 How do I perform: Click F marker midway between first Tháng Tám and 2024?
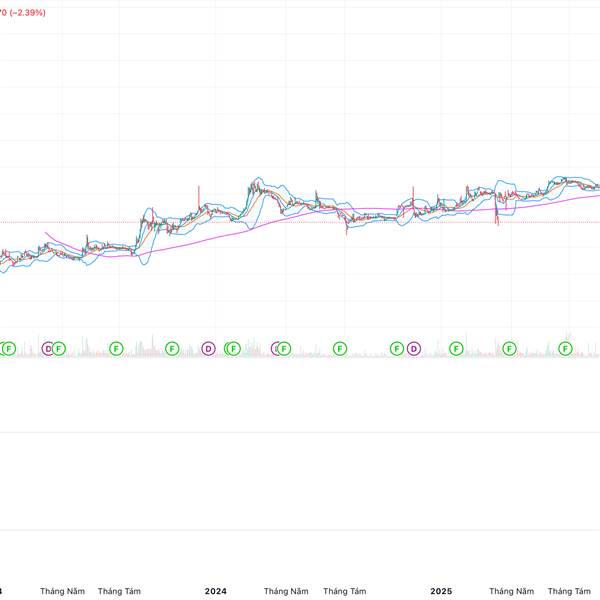click(172, 348)
